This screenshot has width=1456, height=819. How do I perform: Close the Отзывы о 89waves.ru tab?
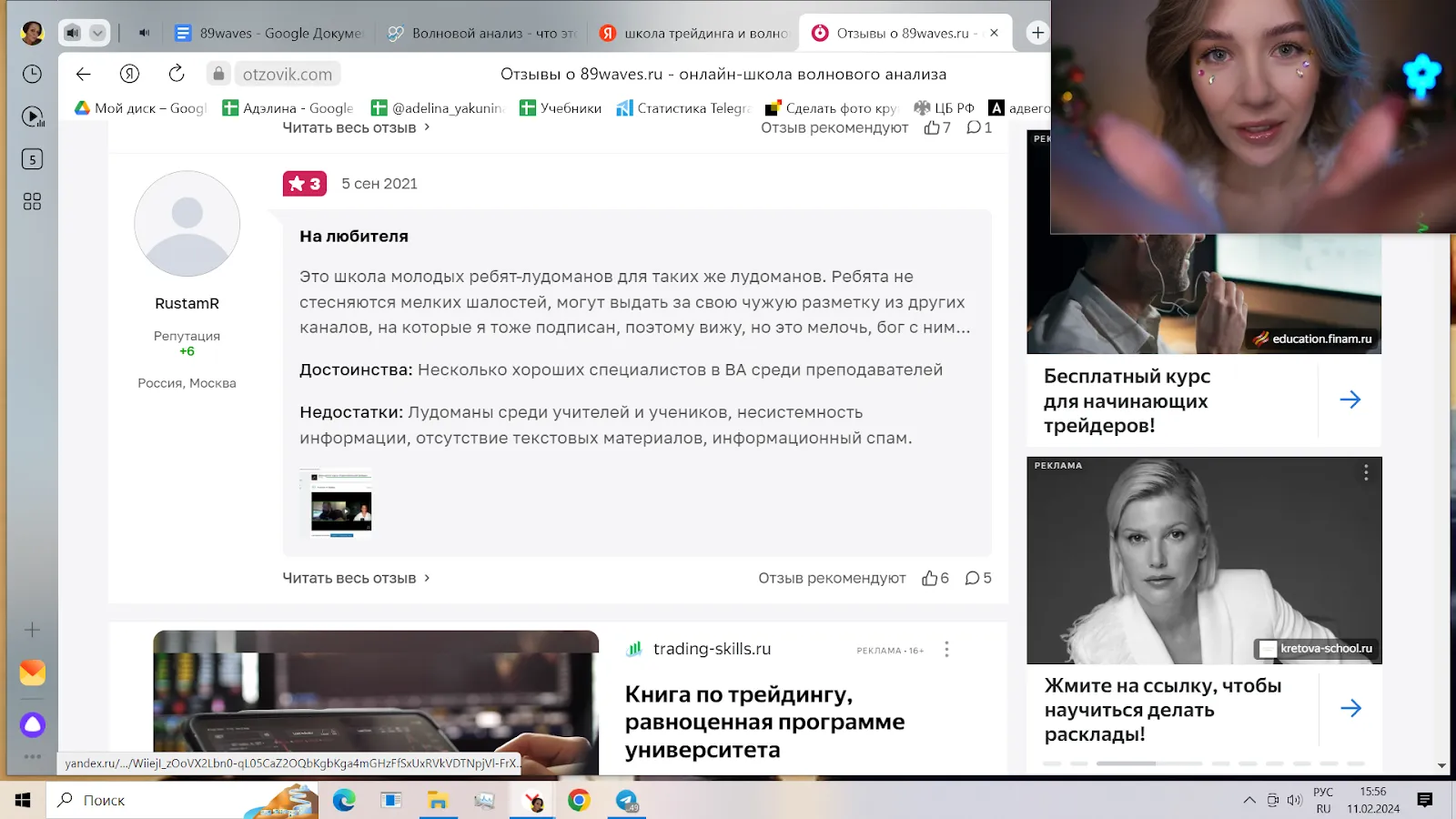coord(994,33)
